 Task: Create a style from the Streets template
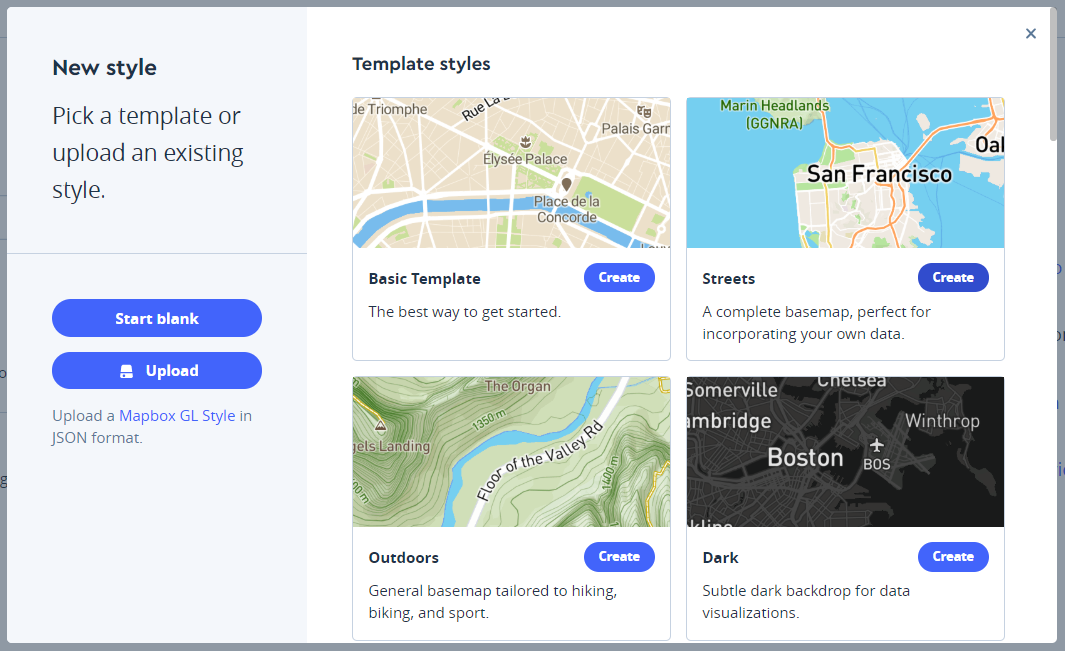[953, 277]
